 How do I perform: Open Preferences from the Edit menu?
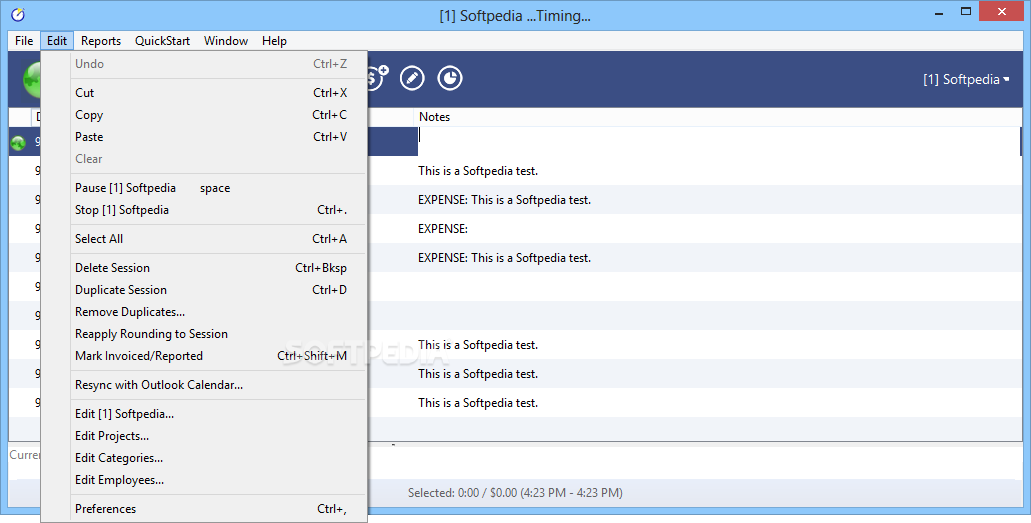[204, 509]
